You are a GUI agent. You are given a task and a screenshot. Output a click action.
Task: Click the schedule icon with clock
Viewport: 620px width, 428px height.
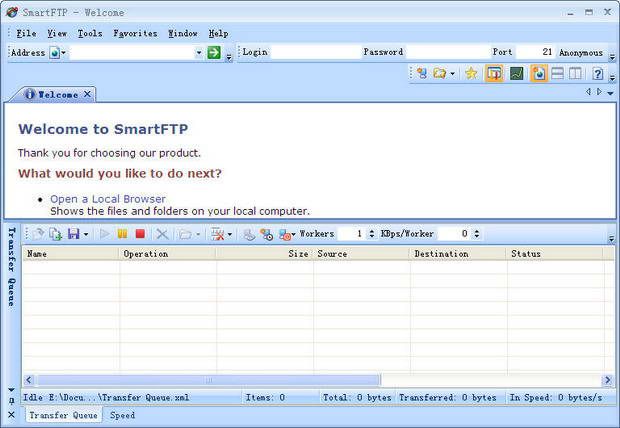pos(267,234)
